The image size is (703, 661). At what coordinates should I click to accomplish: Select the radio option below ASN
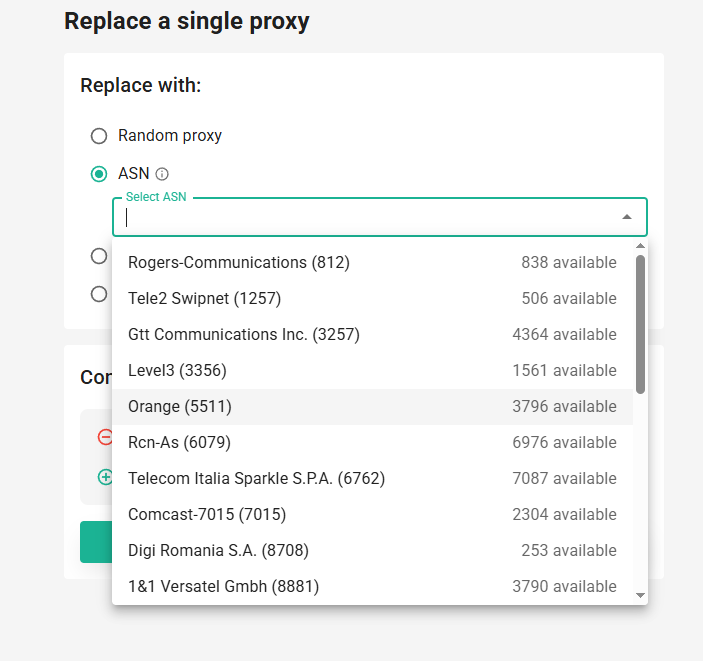99,257
